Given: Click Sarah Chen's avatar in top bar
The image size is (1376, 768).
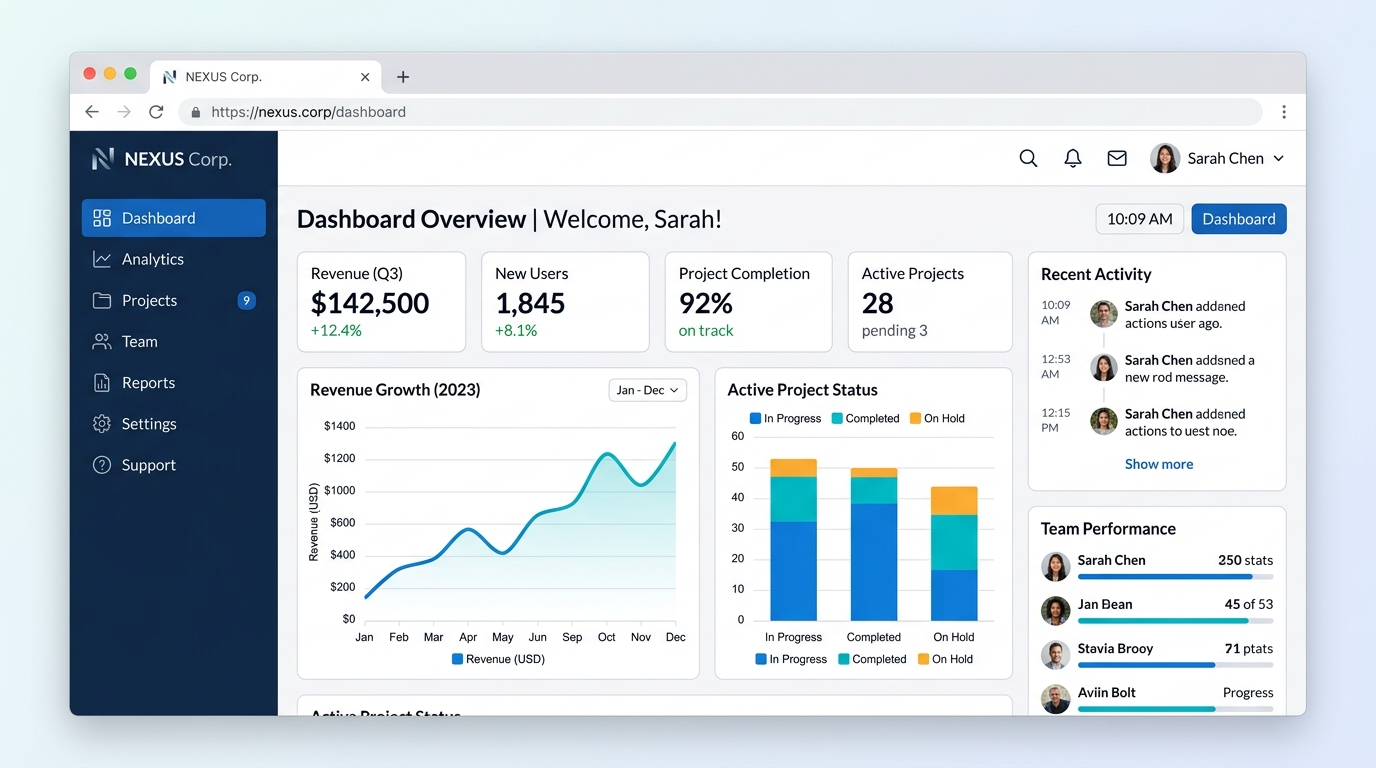Looking at the screenshot, I should click(x=1165, y=158).
